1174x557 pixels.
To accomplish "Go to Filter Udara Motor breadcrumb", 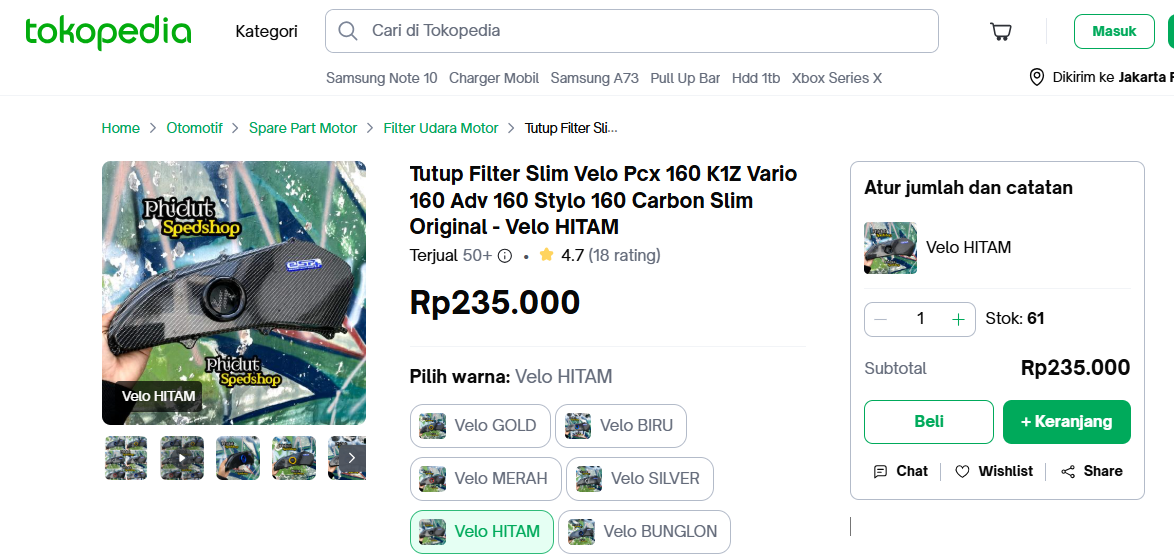I will tap(441, 128).
